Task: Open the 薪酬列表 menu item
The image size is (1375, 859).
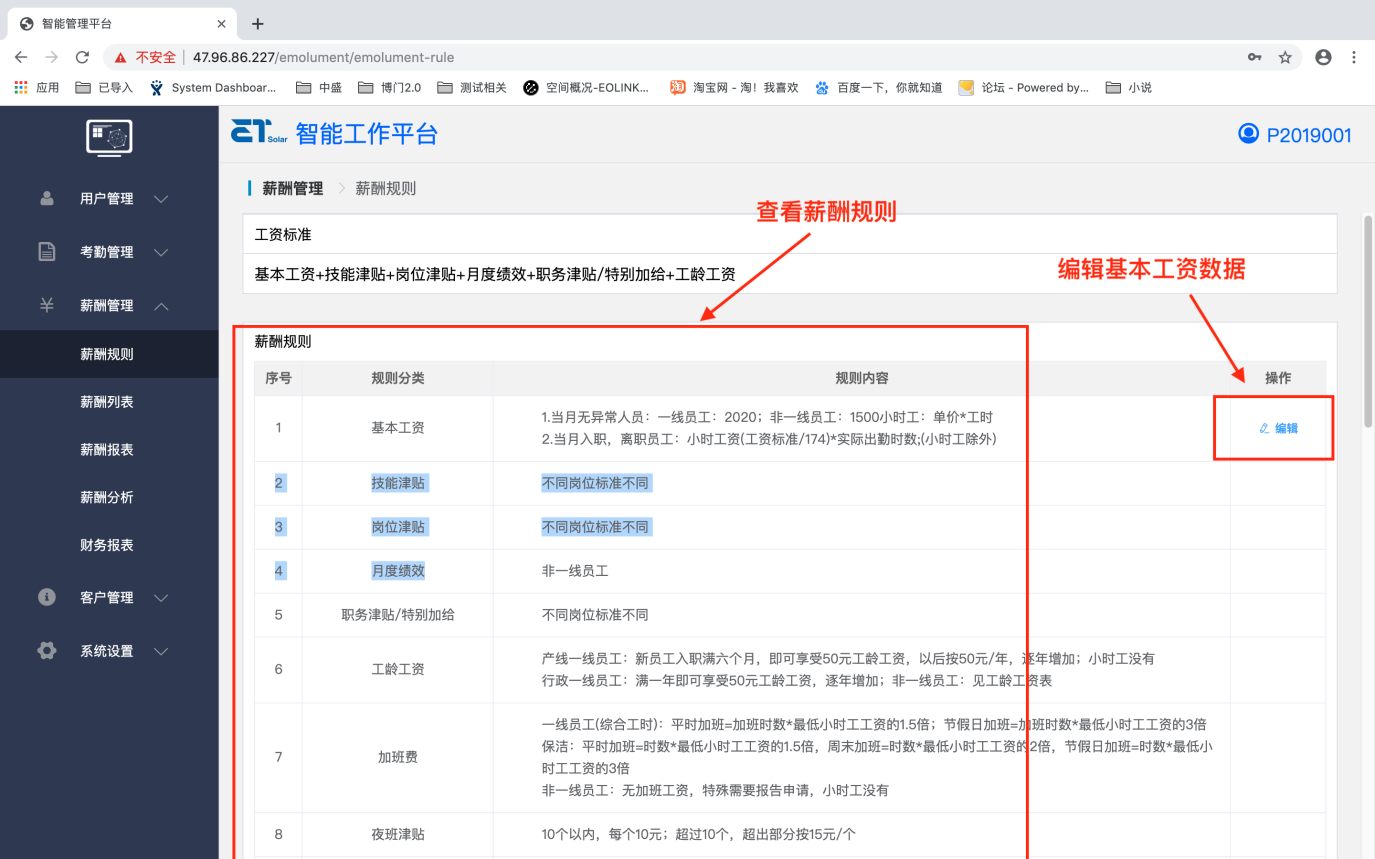Action: [x=107, y=402]
